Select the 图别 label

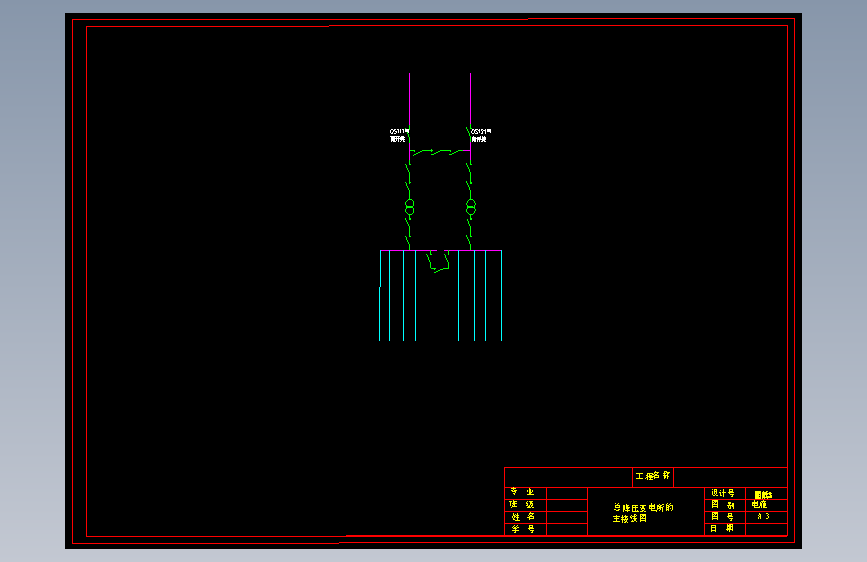point(723,504)
